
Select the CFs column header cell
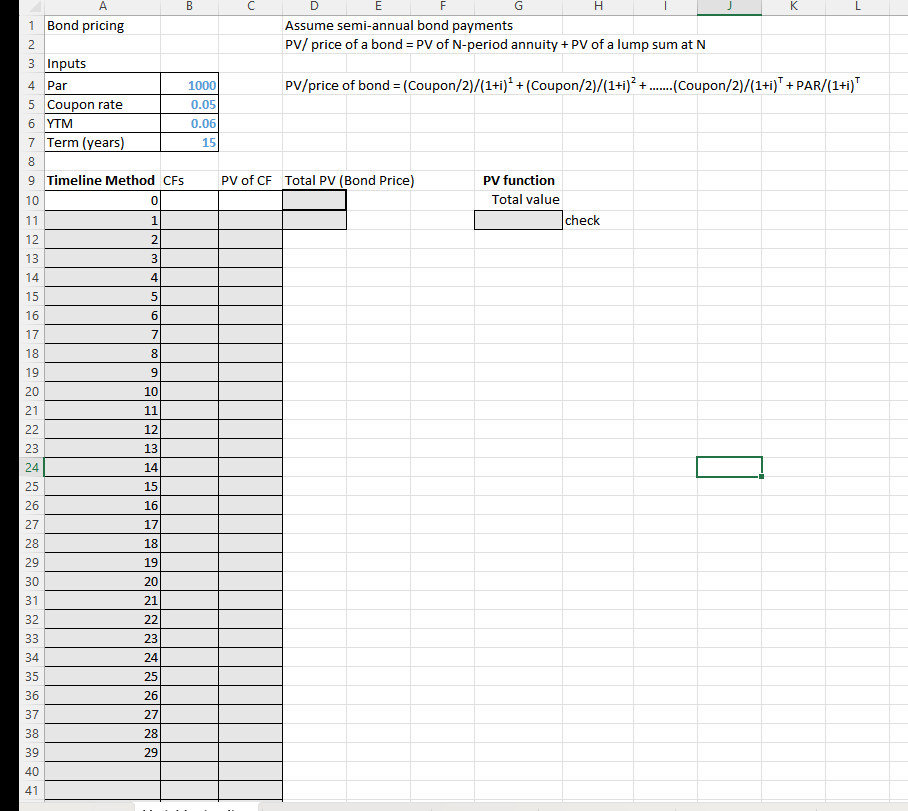tap(189, 180)
